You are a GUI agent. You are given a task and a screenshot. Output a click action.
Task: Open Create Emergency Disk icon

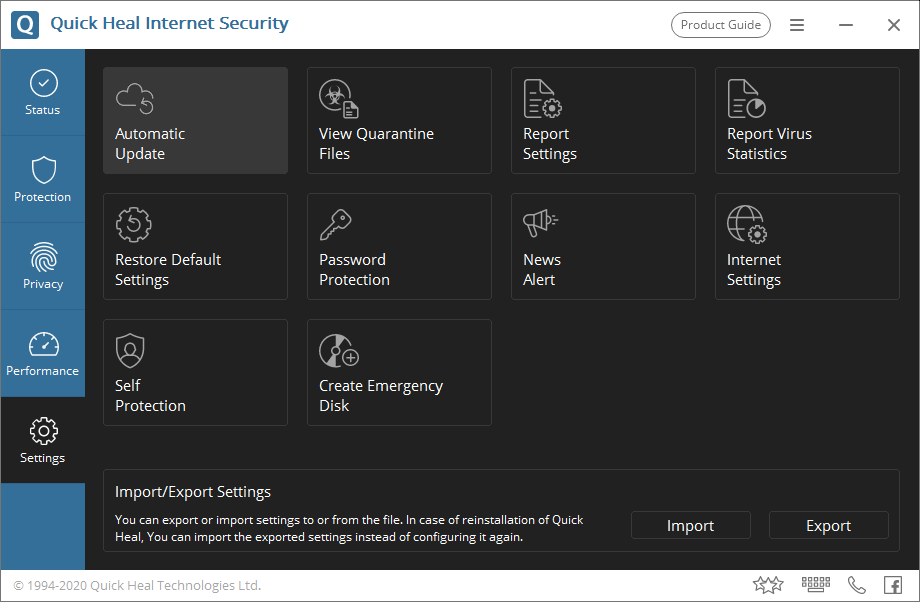[x=338, y=350]
